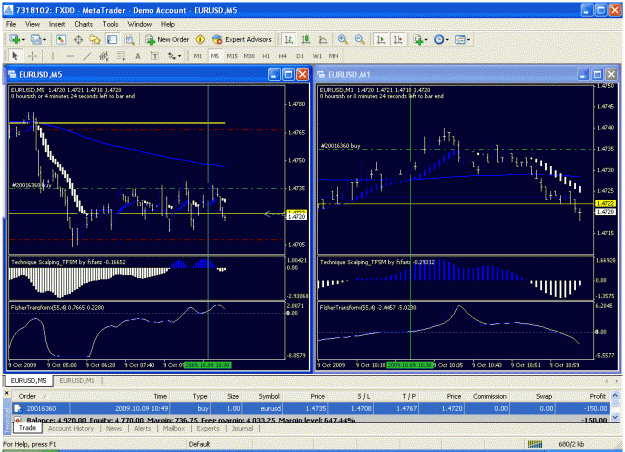Zoom in on the chart
The image size is (625, 452).
click(342, 39)
